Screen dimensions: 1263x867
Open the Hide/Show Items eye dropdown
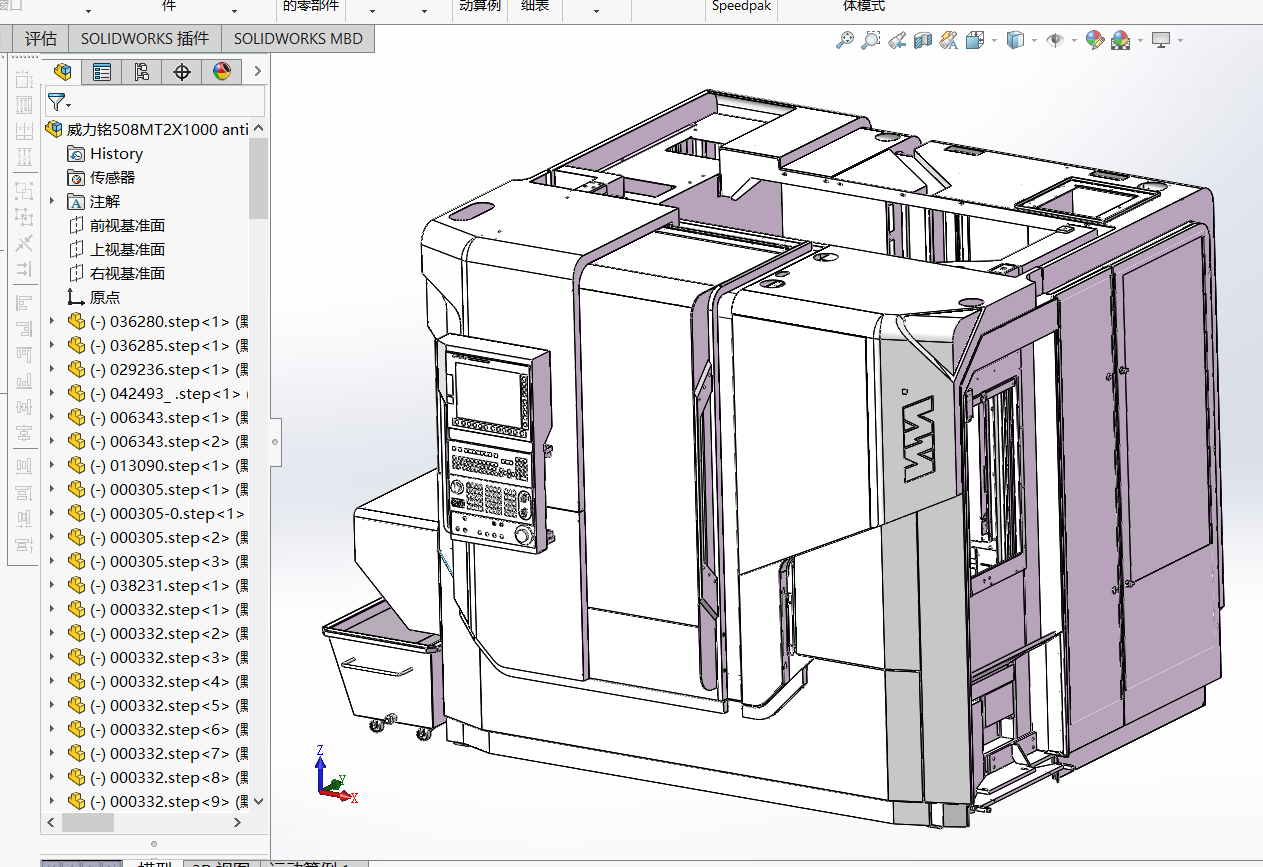(x=1075, y=41)
